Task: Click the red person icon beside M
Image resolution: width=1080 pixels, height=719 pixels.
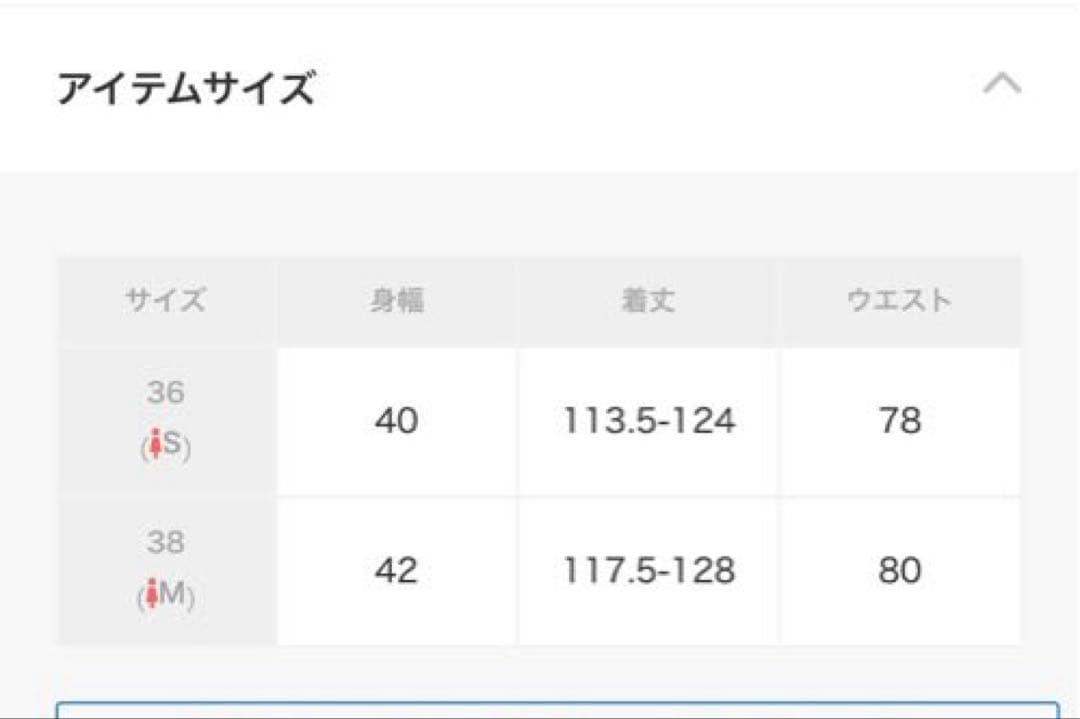Action: click(153, 596)
